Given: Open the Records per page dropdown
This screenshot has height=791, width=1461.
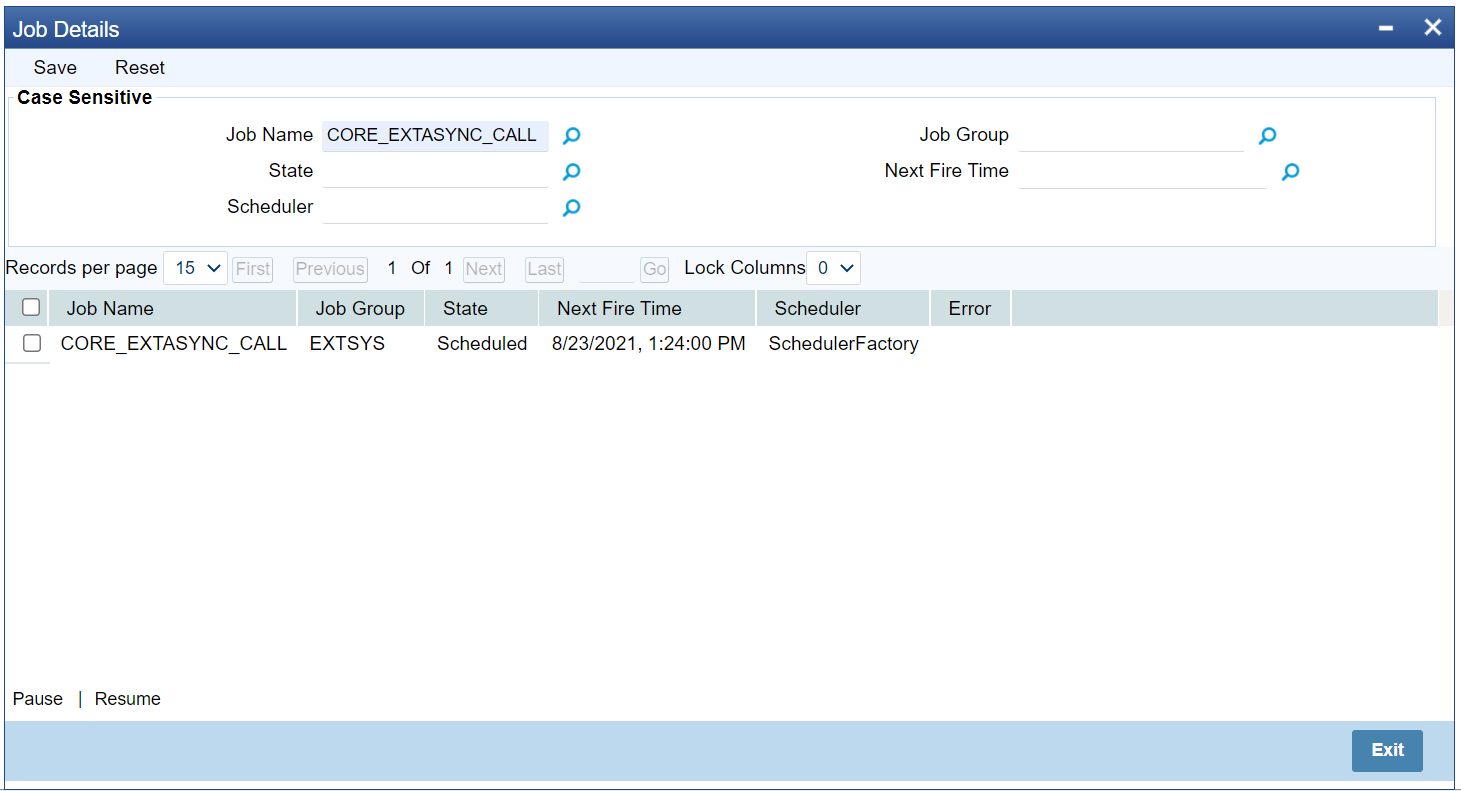Looking at the screenshot, I should click(x=195, y=268).
